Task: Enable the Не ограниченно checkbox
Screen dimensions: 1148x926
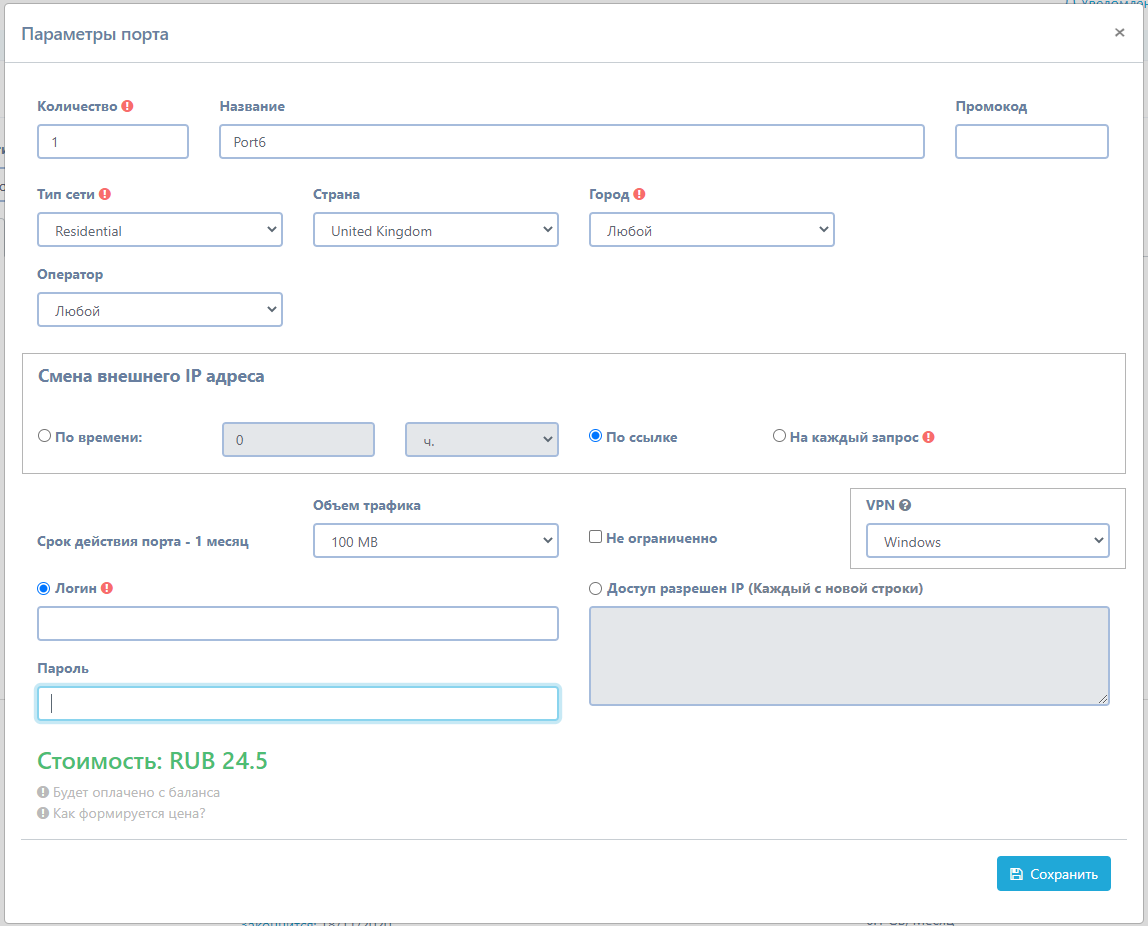Action: point(596,537)
